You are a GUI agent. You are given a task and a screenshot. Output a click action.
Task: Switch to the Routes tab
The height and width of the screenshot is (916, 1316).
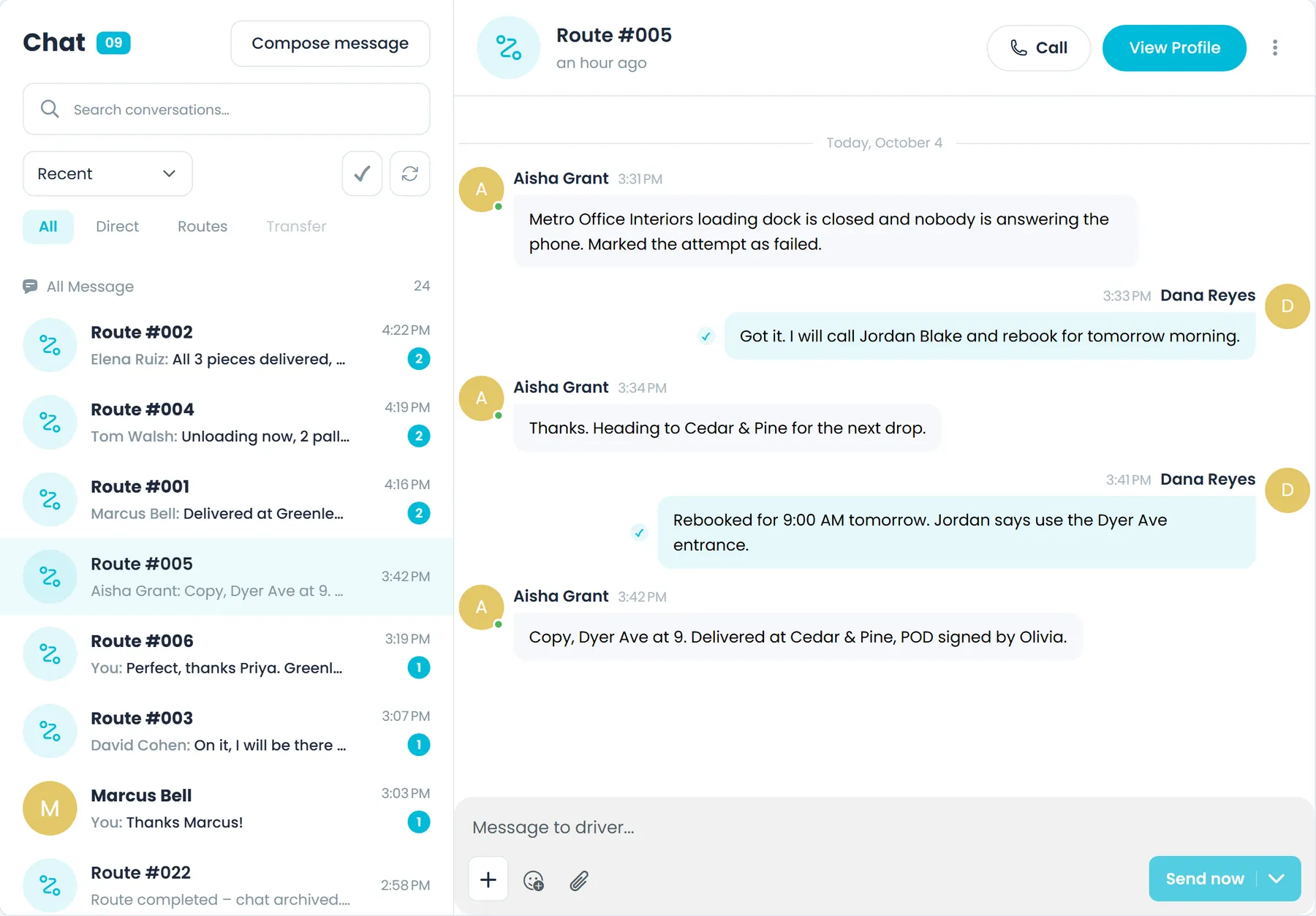pos(203,227)
